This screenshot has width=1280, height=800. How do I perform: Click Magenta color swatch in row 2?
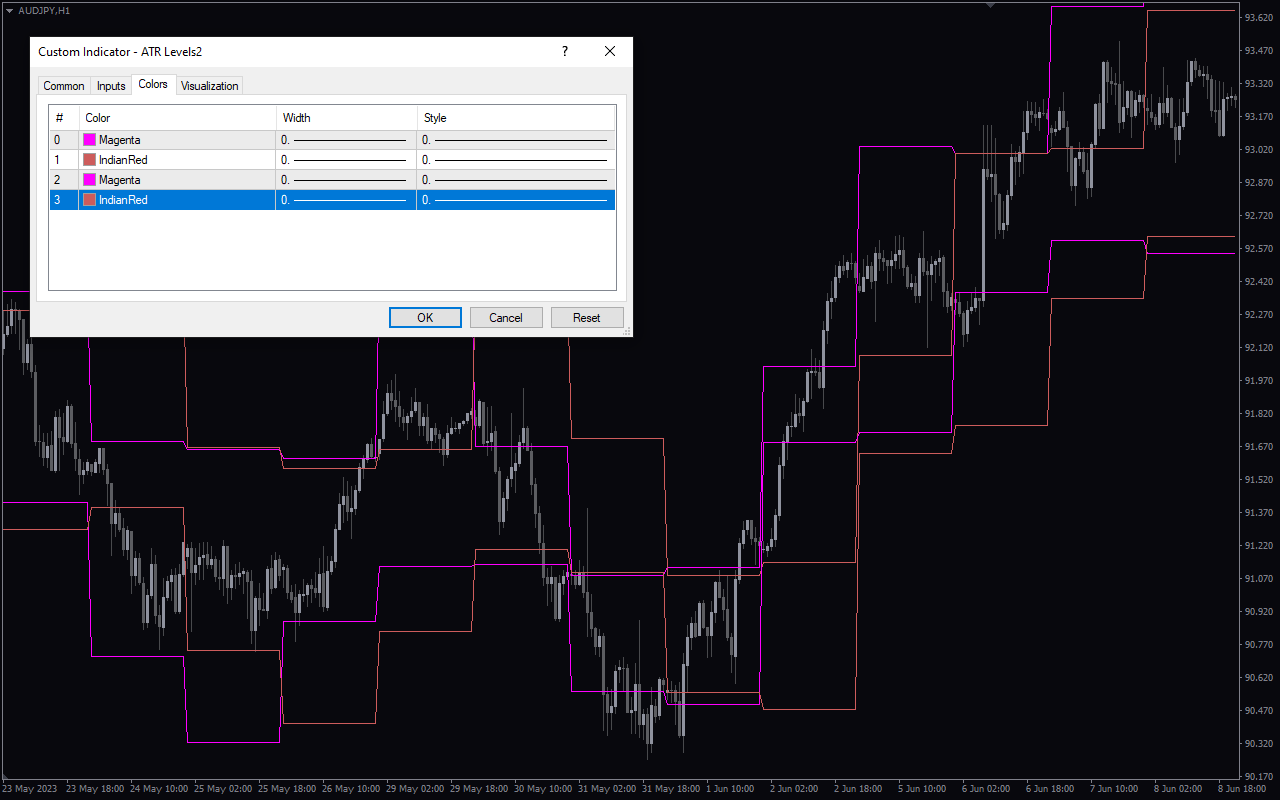pyautogui.click(x=89, y=180)
